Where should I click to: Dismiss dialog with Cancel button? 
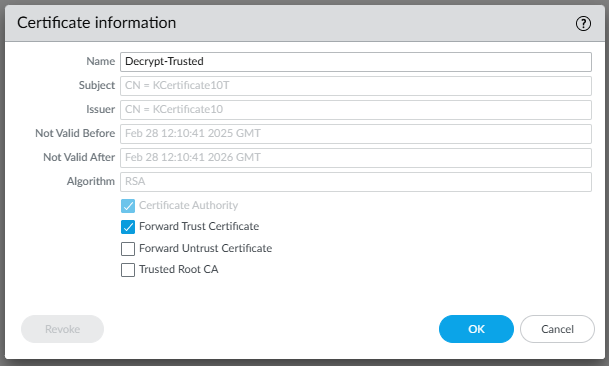click(x=557, y=329)
